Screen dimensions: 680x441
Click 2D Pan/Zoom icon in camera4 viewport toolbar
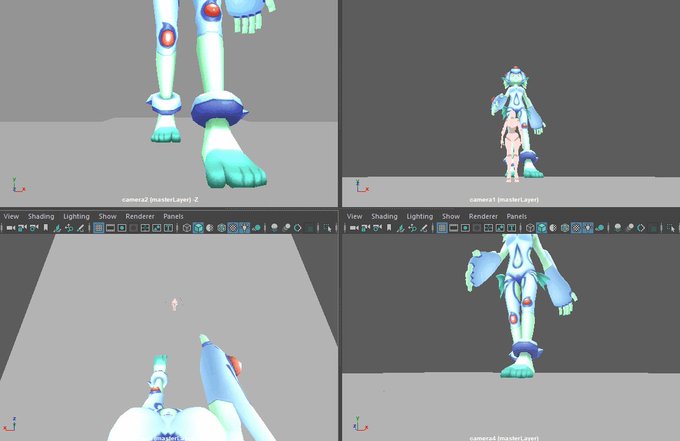tap(412, 228)
